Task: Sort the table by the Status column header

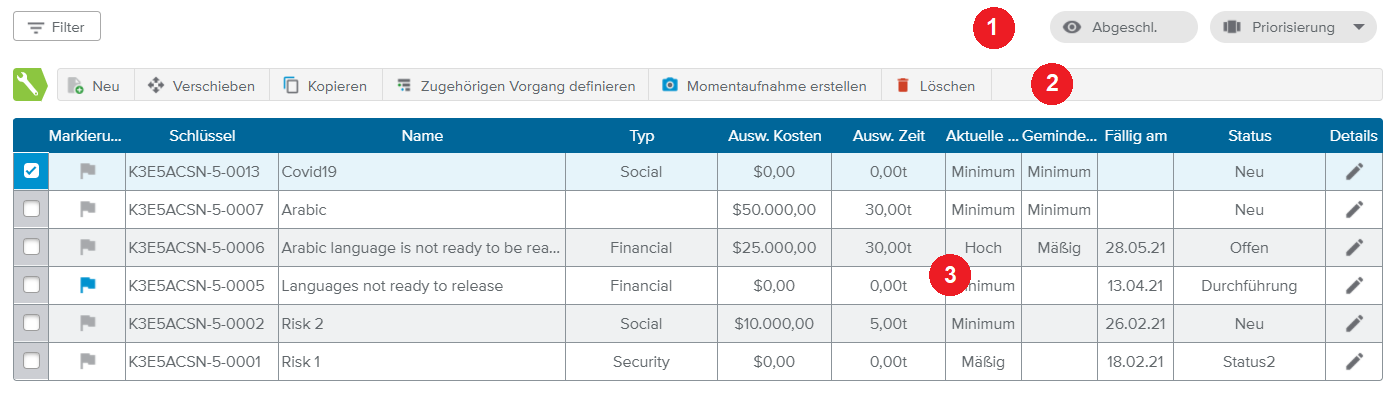Action: pyautogui.click(x=1250, y=136)
